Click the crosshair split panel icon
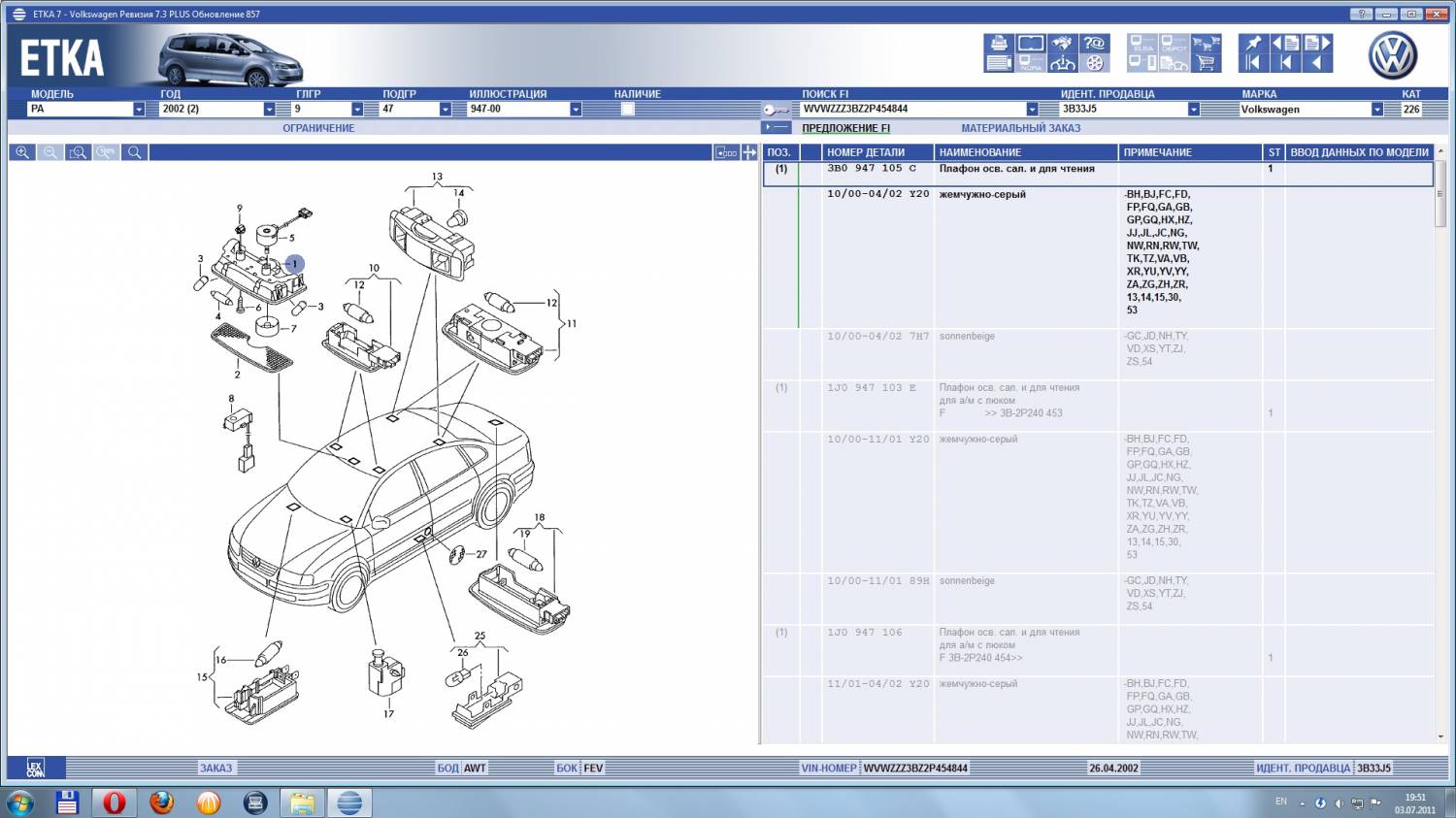The image size is (1456, 818). point(749,152)
